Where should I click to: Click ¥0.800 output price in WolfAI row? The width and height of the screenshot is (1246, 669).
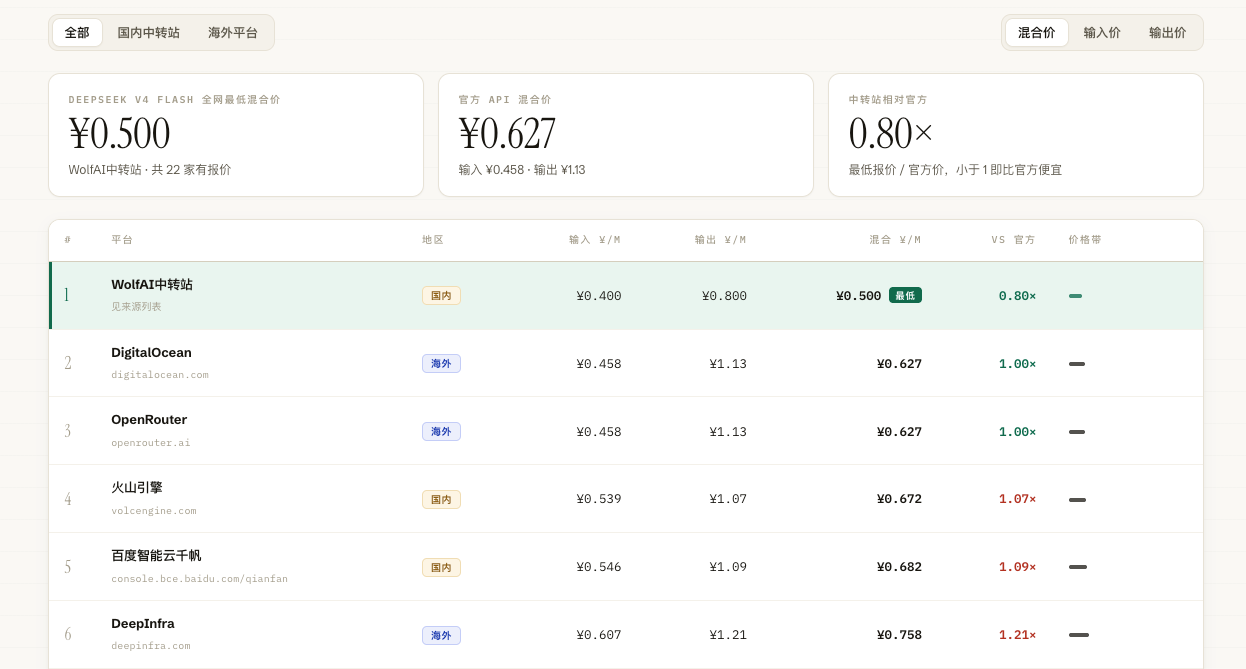(724, 296)
